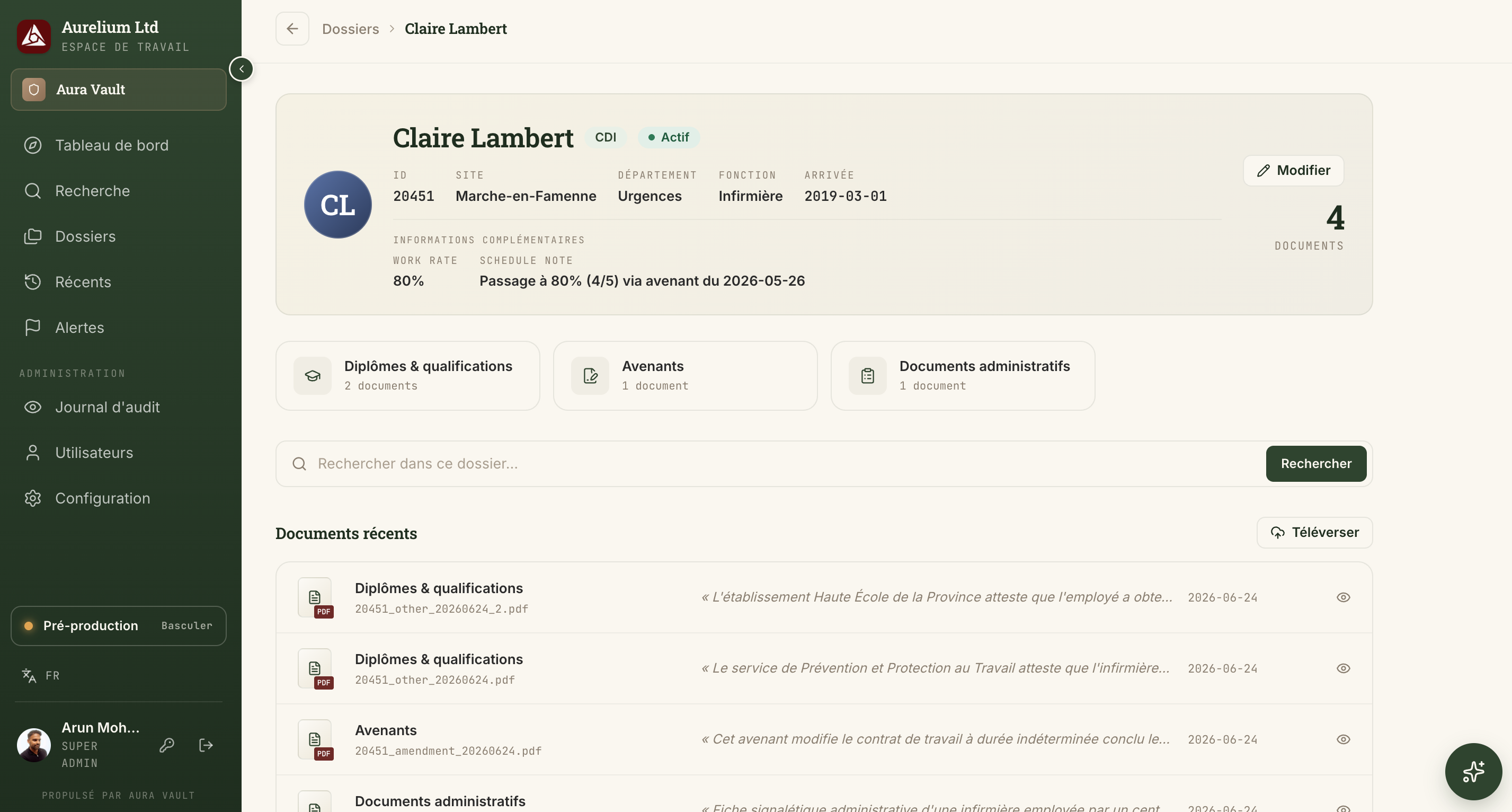1512x812 pixels.
Task: Click the flag icon beside Alertes
Action: click(33, 327)
